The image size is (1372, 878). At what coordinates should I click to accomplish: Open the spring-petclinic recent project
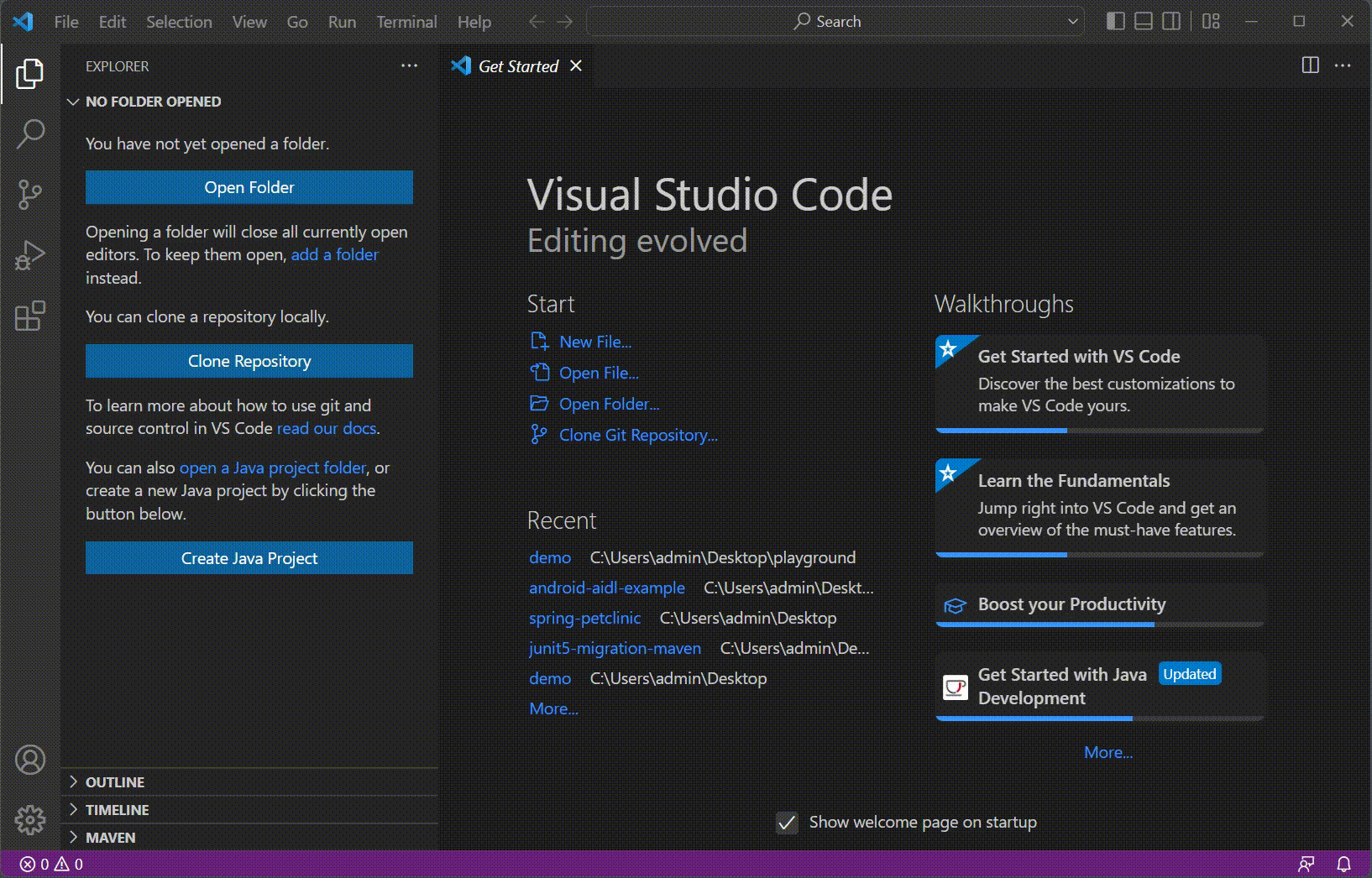585,618
